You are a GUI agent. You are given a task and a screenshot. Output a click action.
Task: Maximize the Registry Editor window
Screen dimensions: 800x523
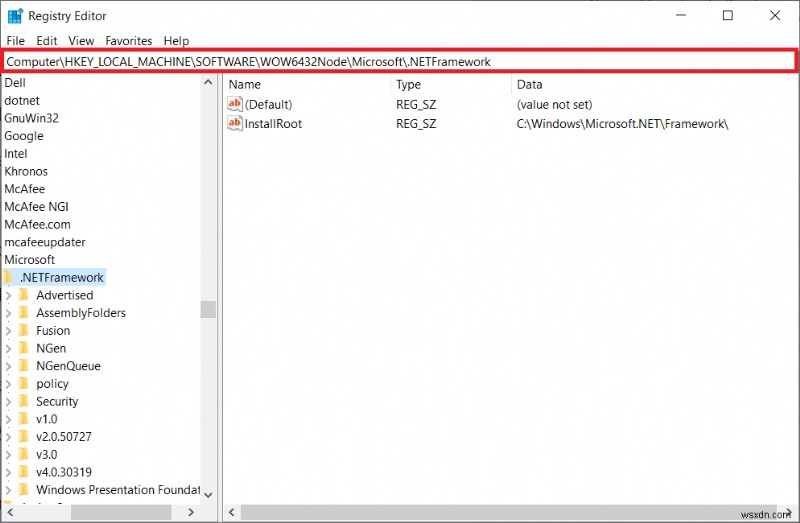click(x=728, y=15)
